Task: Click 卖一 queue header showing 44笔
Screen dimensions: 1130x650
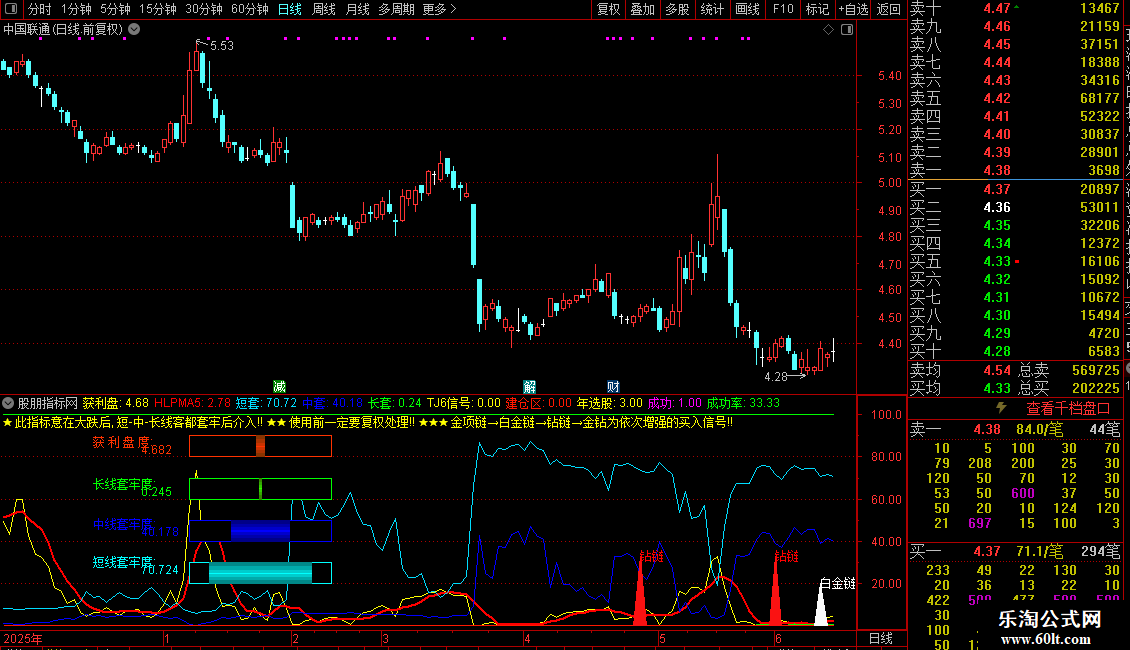Action: tap(1015, 429)
